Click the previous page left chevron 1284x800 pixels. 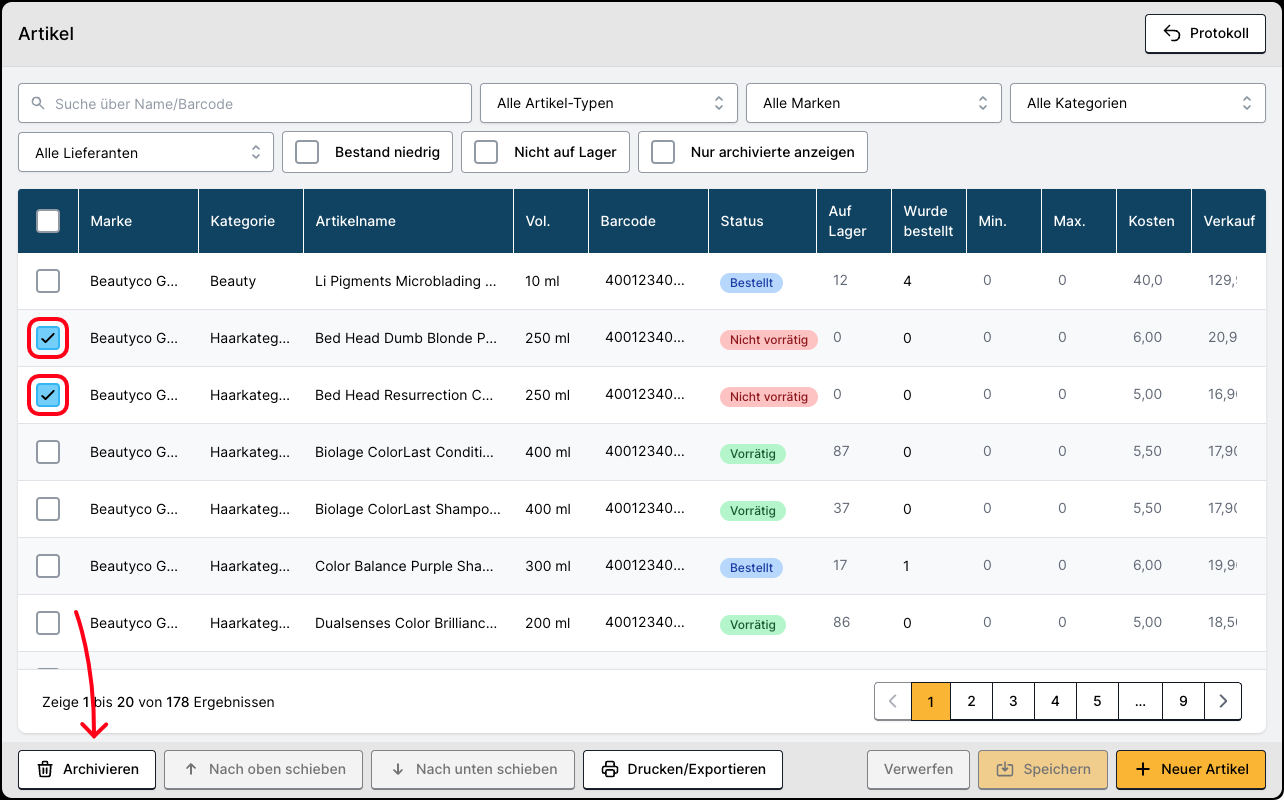pyautogui.click(x=893, y=702)
